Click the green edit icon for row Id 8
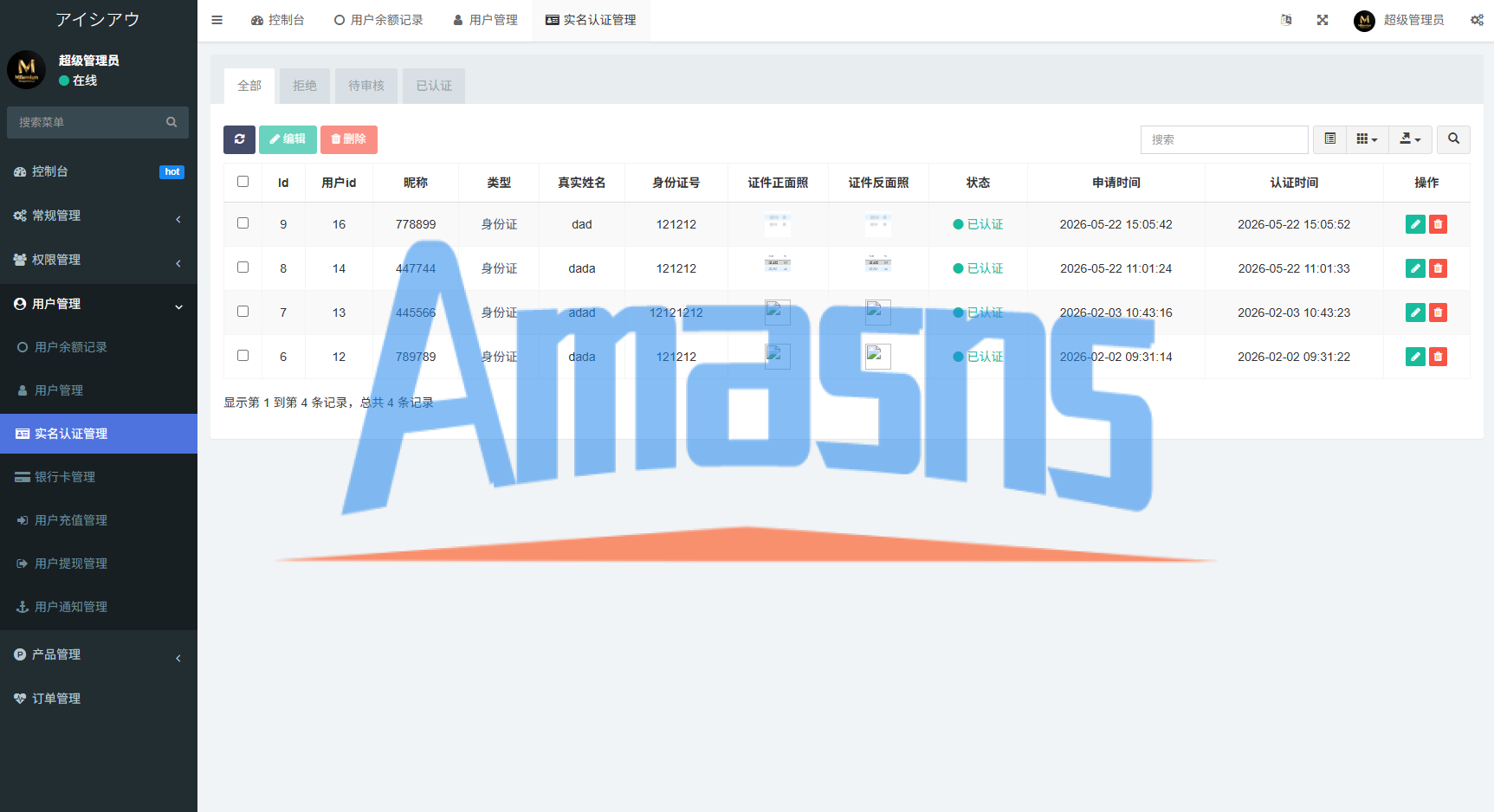Viewport: 1494px width, 812px height. click(x=1415, y=268)
